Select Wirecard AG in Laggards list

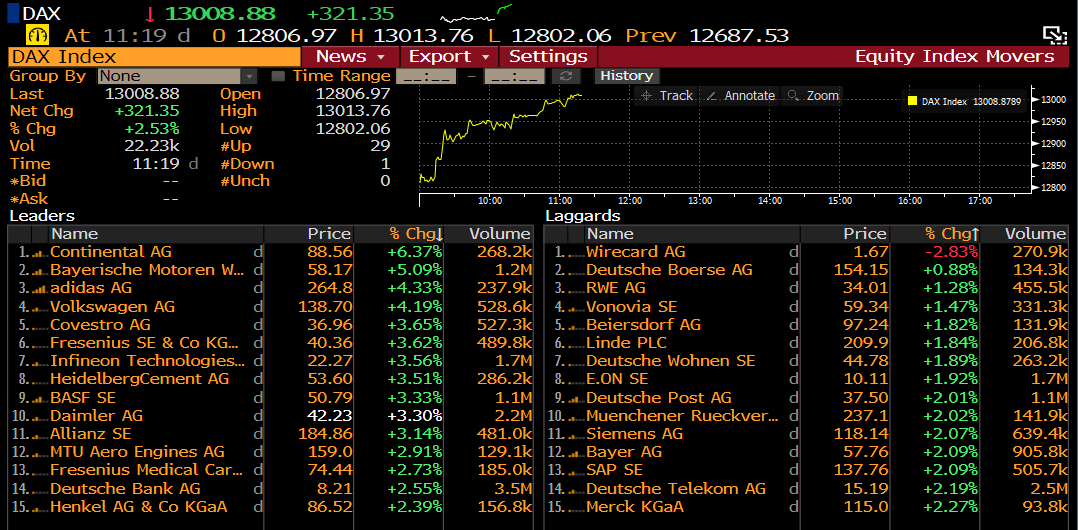coord(635,252)
